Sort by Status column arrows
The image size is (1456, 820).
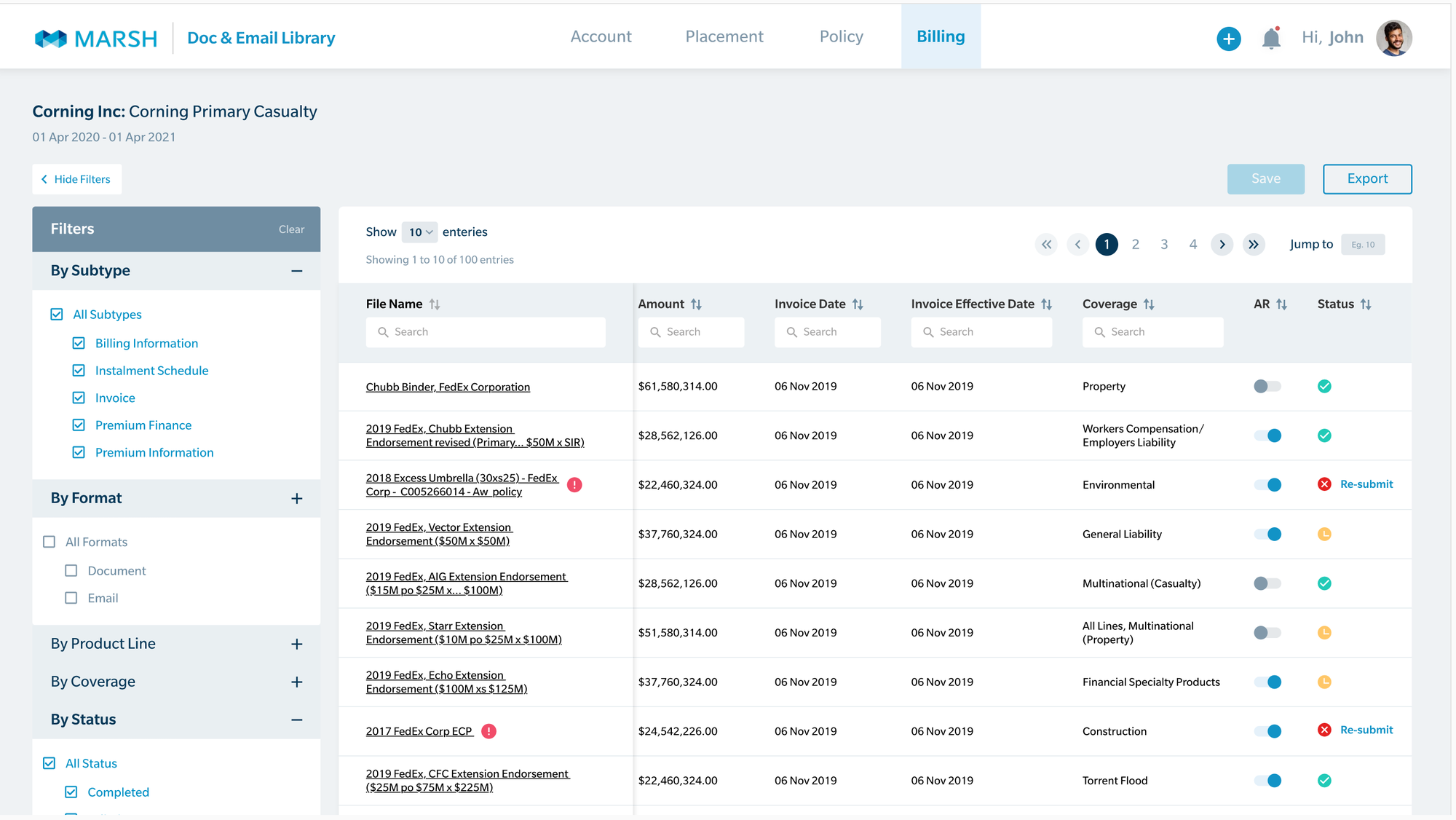1366,304
